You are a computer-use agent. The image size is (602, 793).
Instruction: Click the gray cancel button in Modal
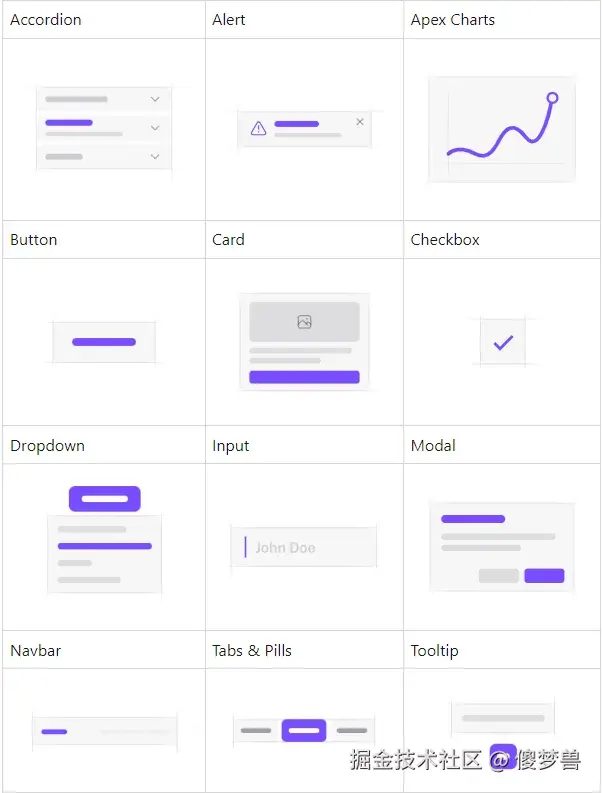coord(498,576)
